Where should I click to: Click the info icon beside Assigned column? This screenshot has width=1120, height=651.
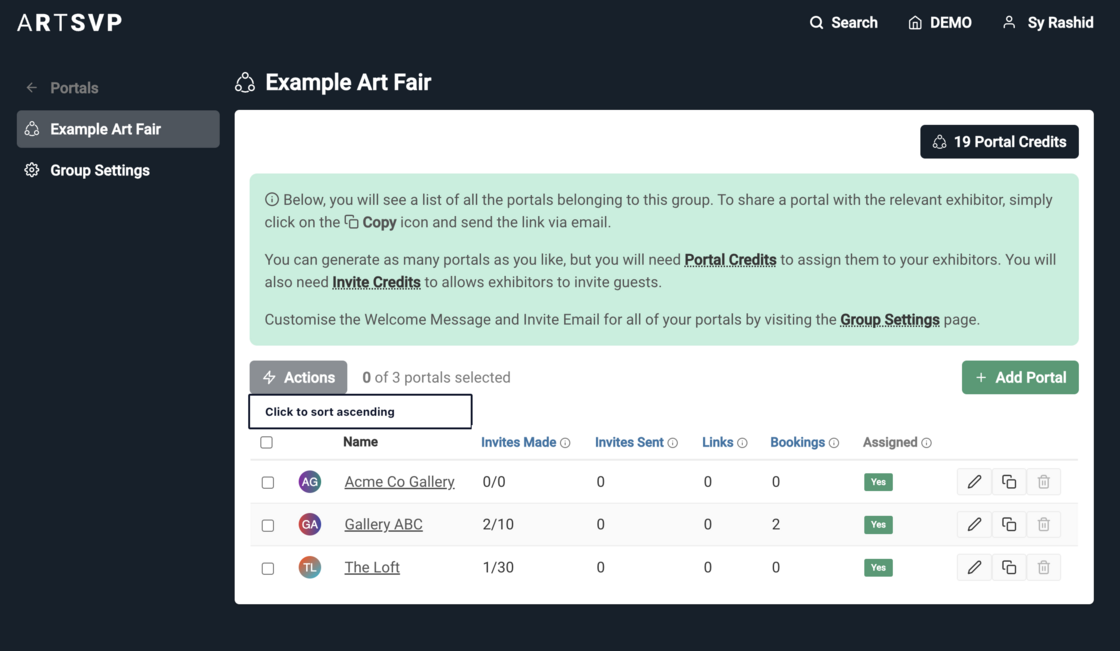click(x=927, y=443)
